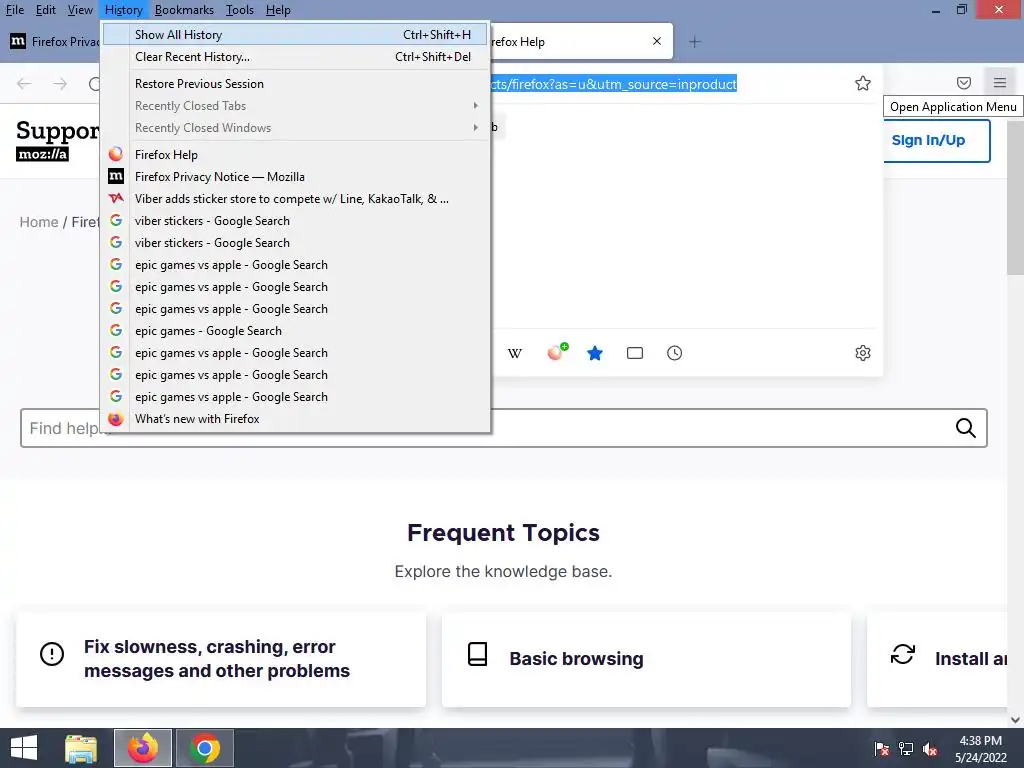Click the muted volume tray icon
The height and width of the screenshot is (768, 1024).
929,749
